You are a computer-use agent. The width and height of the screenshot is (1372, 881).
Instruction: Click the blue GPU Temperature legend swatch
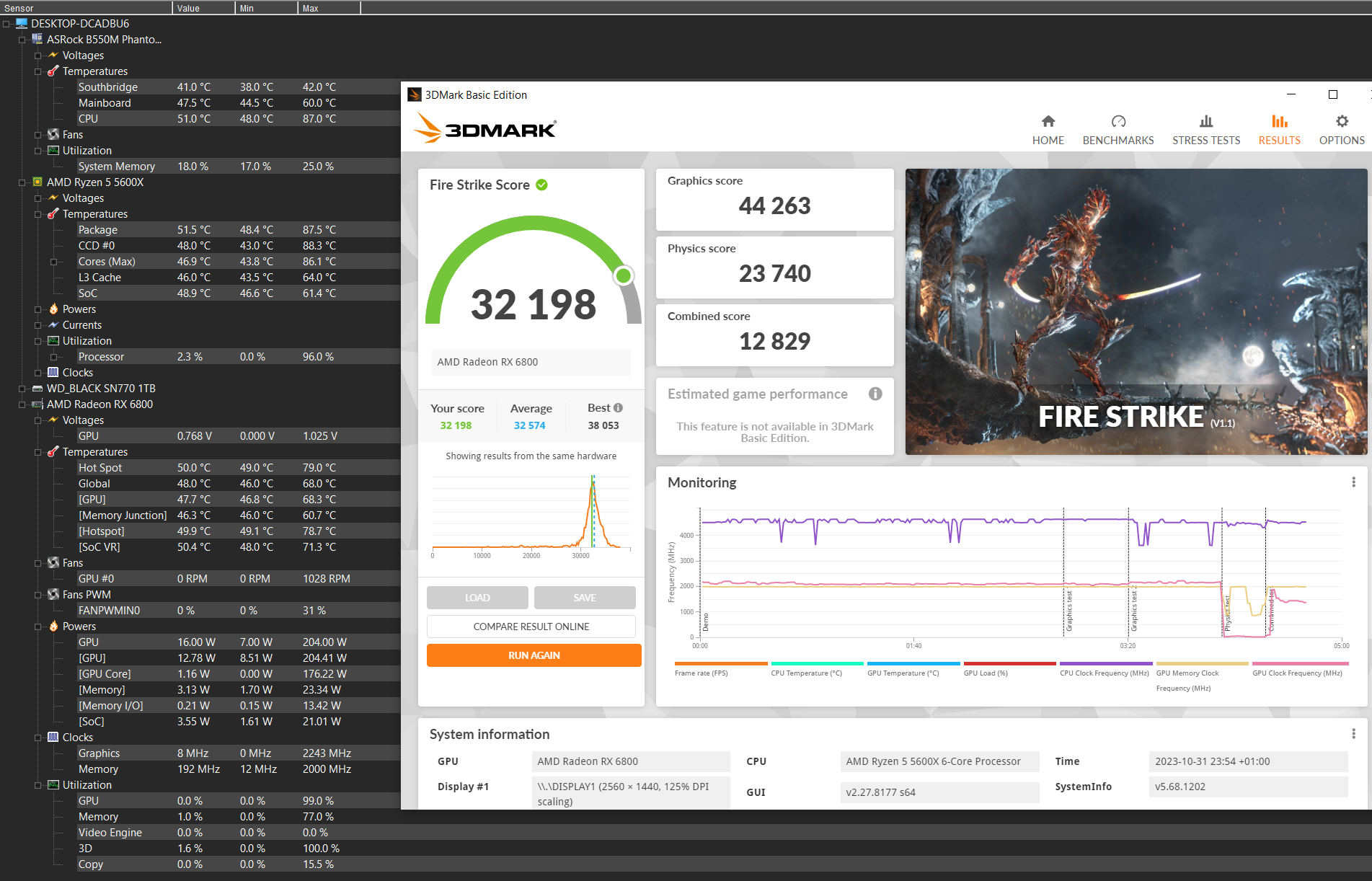click(913, 663)
